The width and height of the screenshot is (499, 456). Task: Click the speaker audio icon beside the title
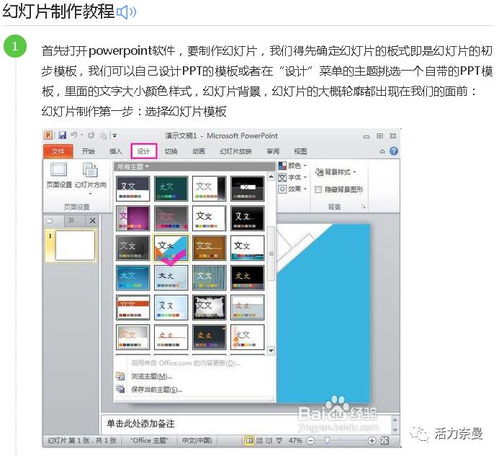click(126, 12)
